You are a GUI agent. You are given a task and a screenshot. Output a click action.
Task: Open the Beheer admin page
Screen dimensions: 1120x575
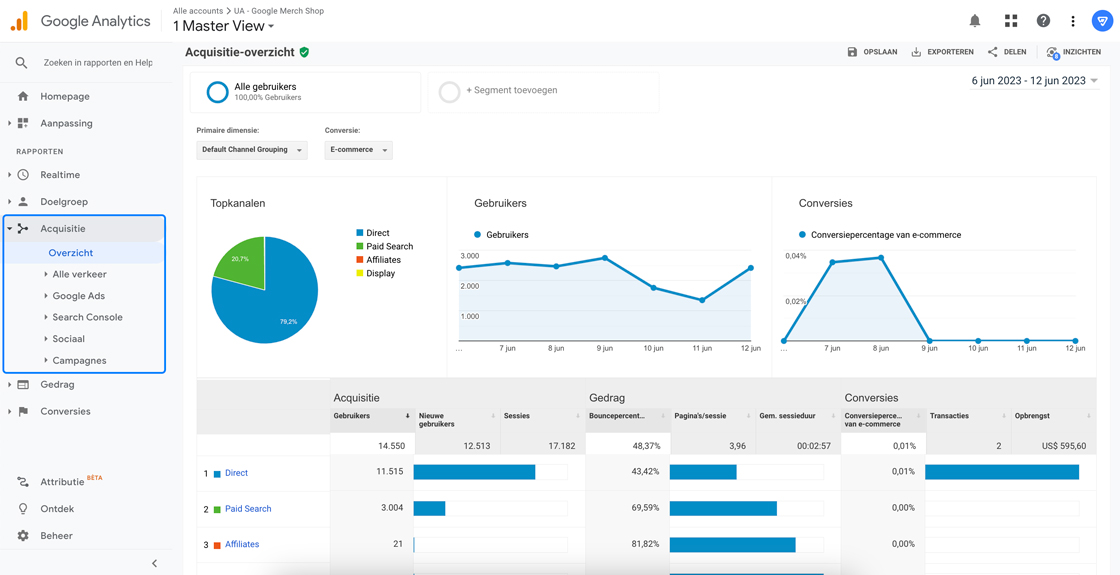tap(56, 535)
